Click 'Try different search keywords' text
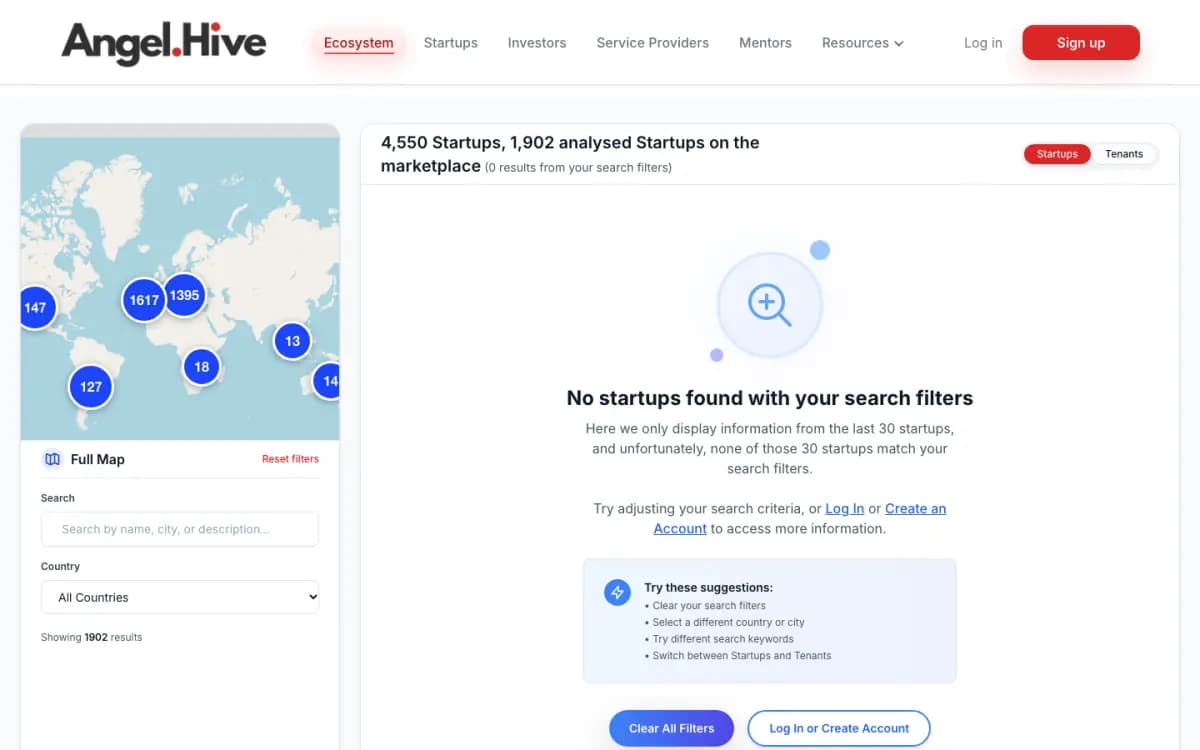 tap(723, 639)
